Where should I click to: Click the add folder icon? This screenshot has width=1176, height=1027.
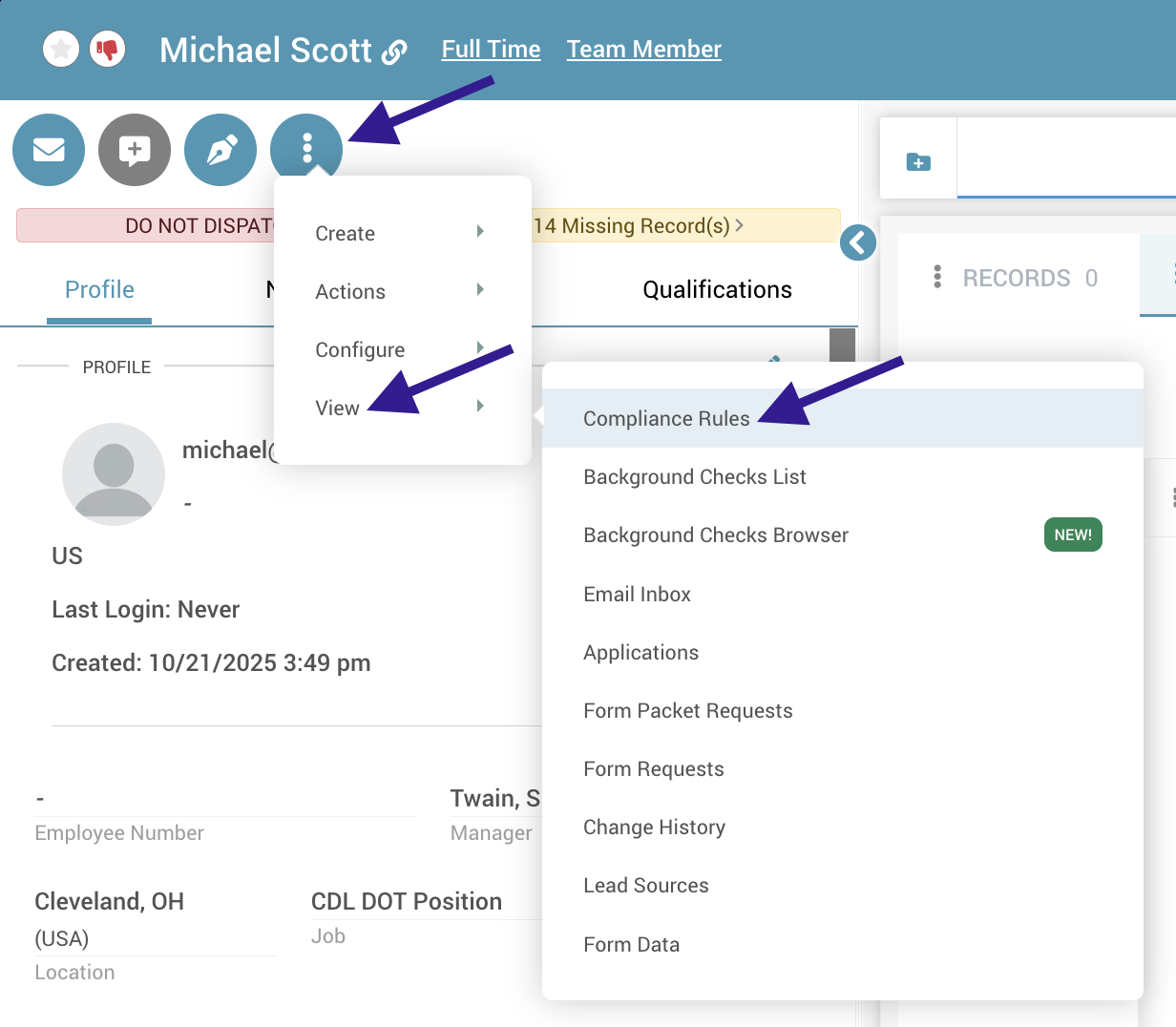[918, 161]
